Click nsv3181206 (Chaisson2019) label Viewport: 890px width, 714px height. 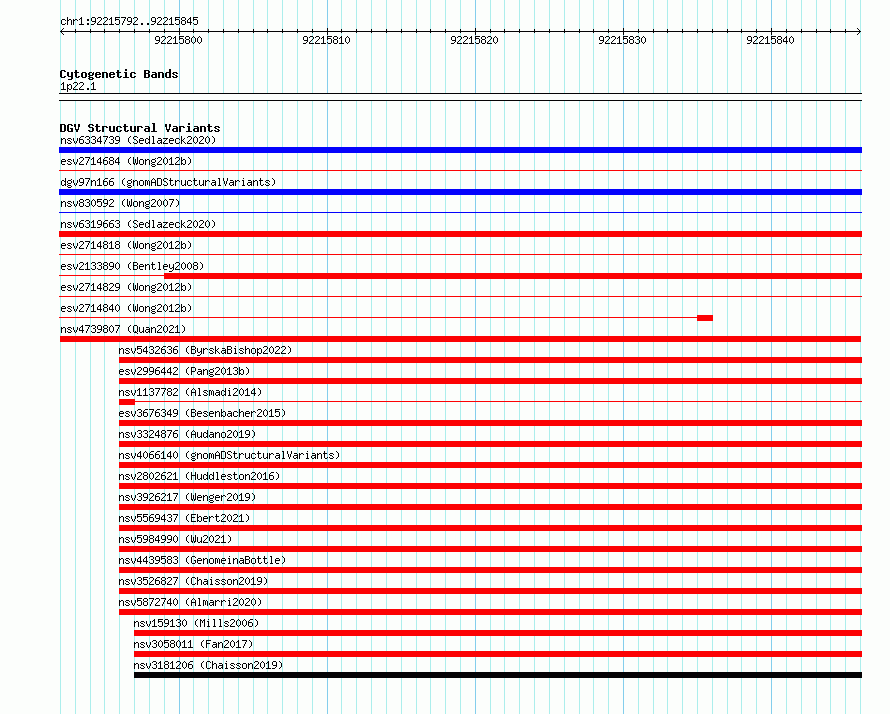pyautogui.click(x=208, y=665)
